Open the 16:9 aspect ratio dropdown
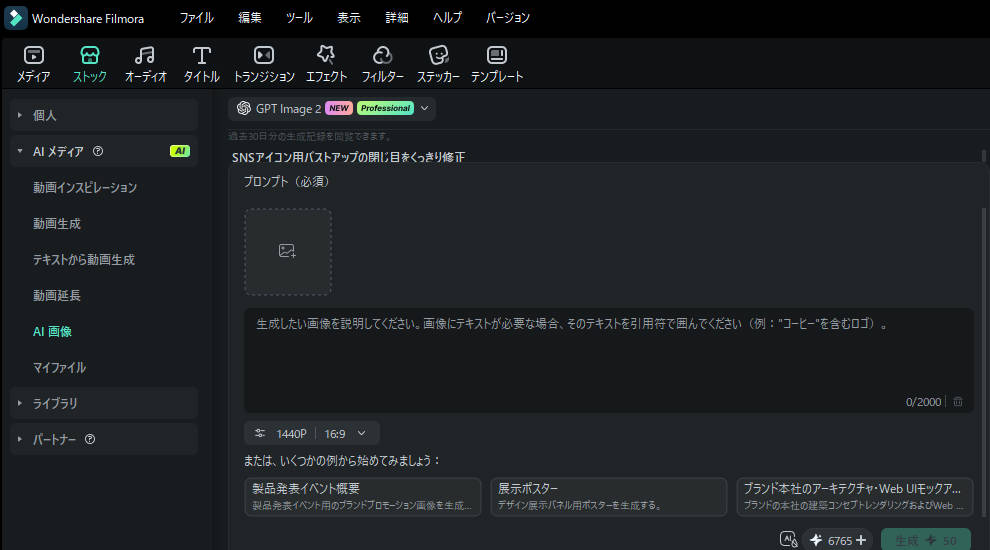This screenshot has width=990, height=550. tap(345, 433)
